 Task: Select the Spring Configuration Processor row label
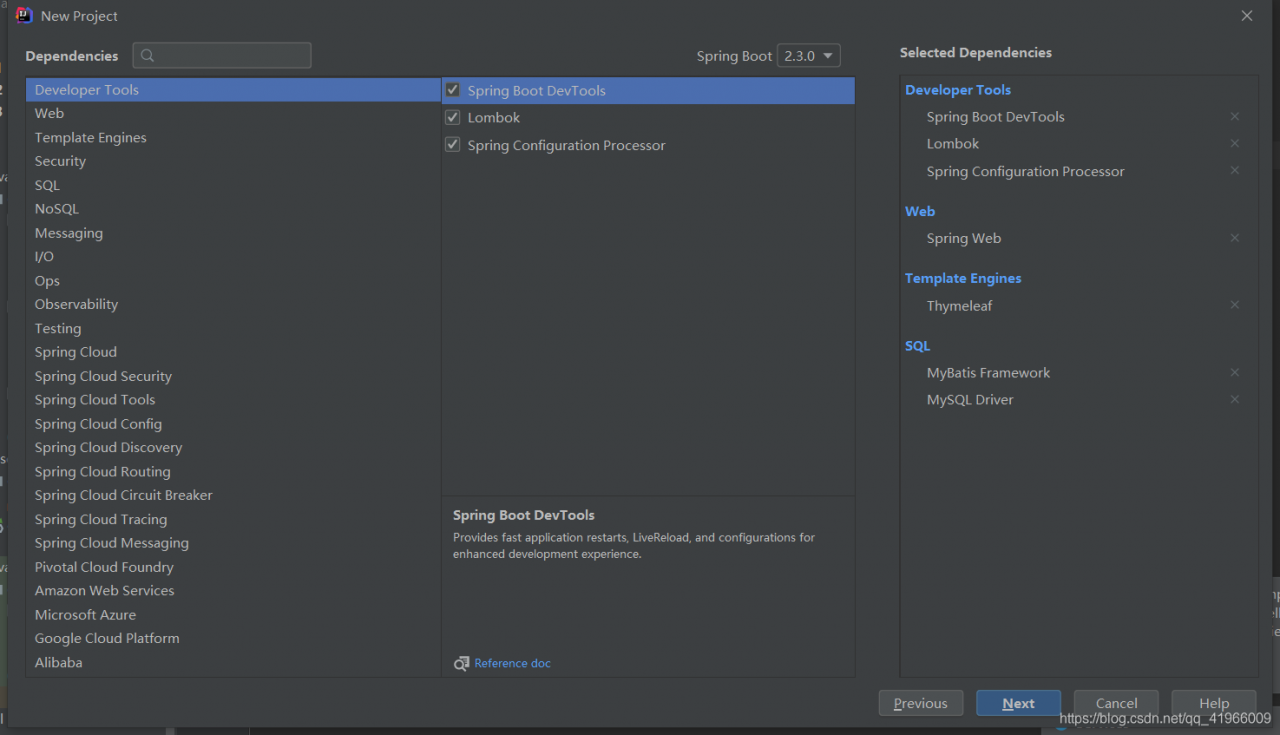(x=566, y=146)
